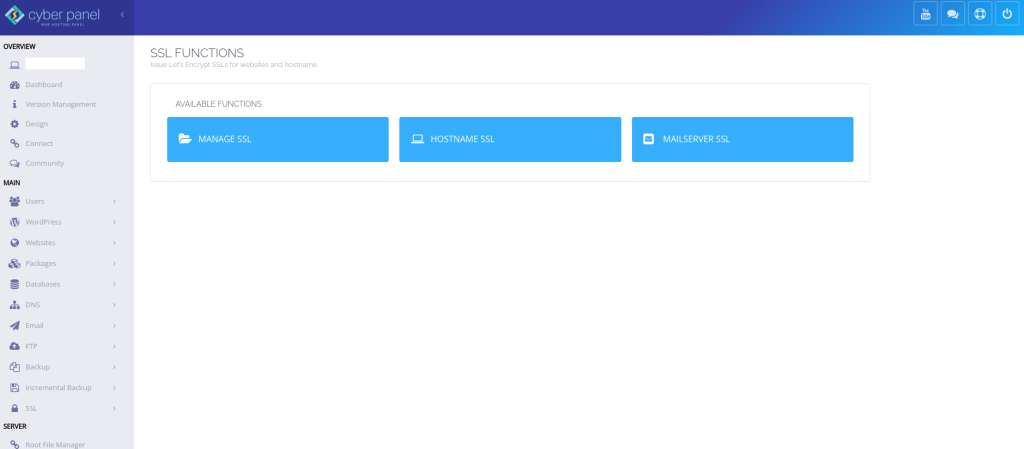
Task: Expand the Websites menu arrow
Action: click(x=115, y=243)
